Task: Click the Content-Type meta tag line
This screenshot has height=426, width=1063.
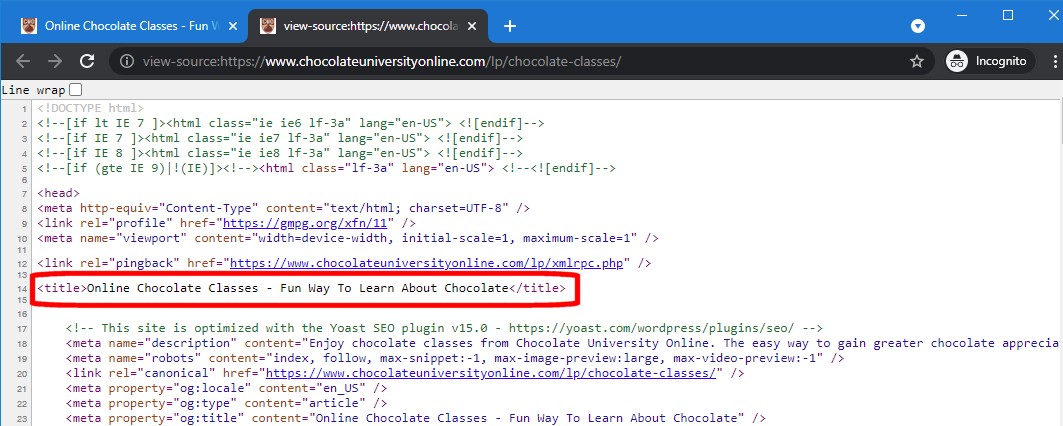Action: pyautogui.click(x=283, y=208)
